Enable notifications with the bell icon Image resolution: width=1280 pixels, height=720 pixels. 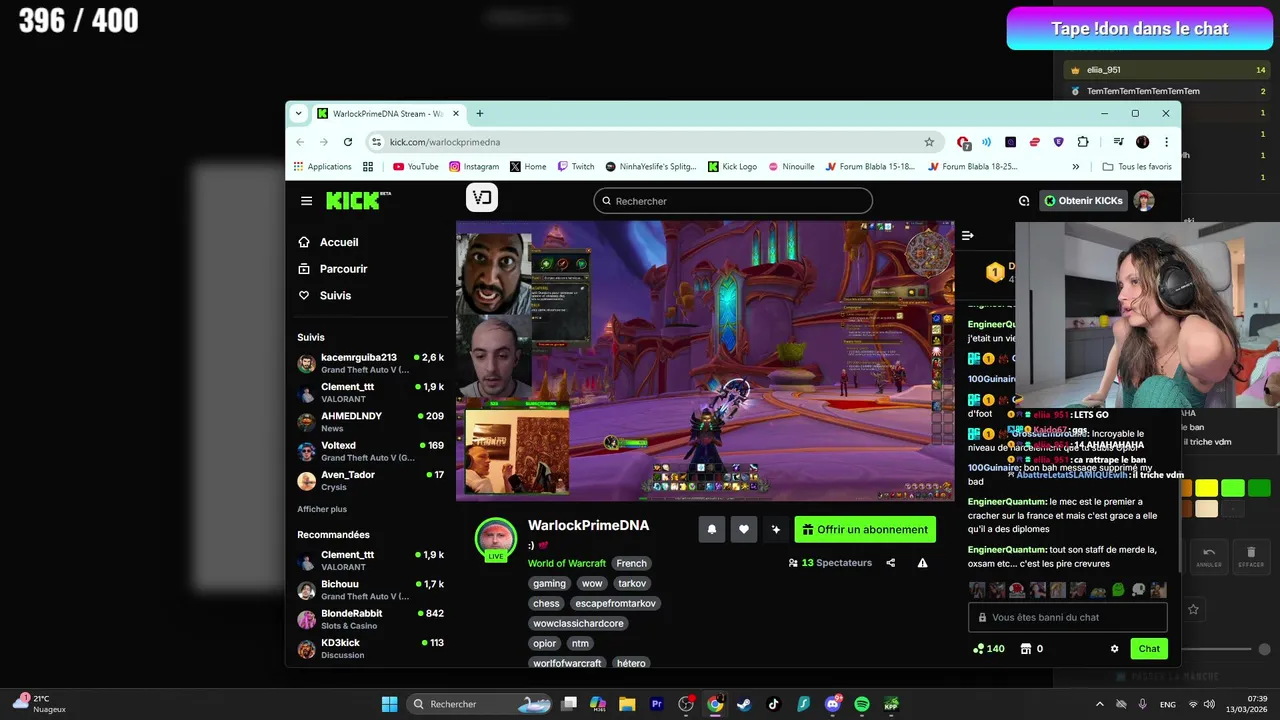(x=712, y=530)
